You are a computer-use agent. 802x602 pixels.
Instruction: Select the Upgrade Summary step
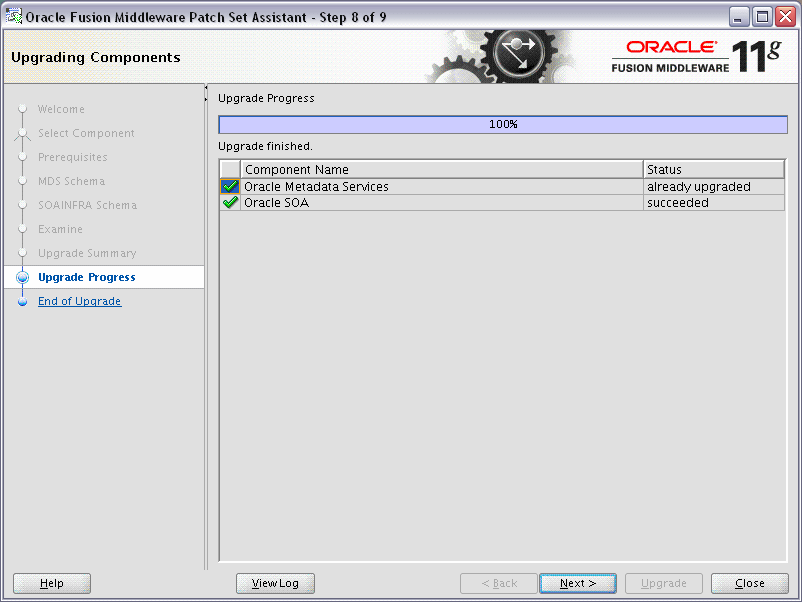87,254
